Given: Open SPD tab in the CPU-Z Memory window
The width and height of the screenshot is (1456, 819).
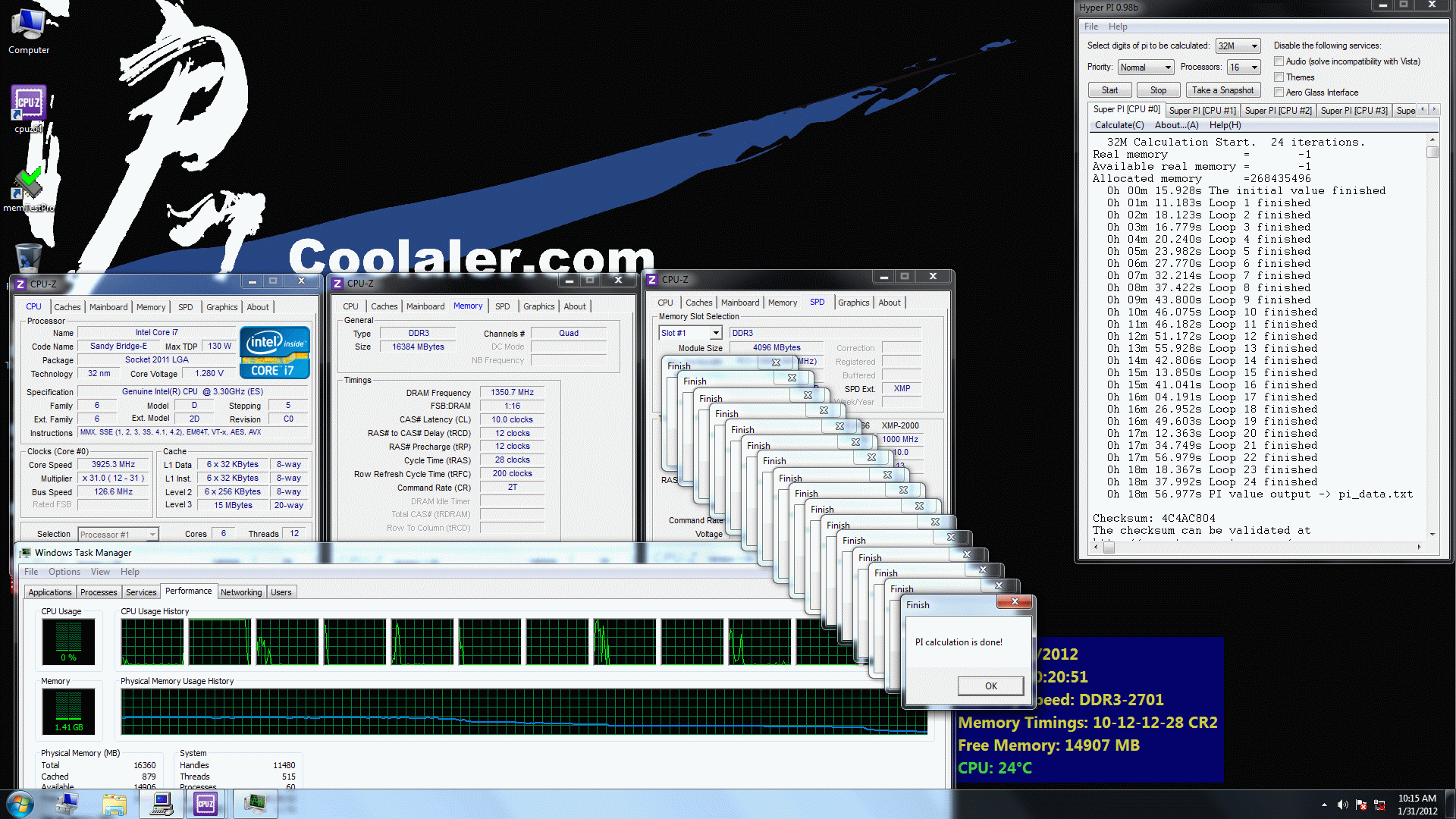Looking at the screenshot, I should pos(502,306).
